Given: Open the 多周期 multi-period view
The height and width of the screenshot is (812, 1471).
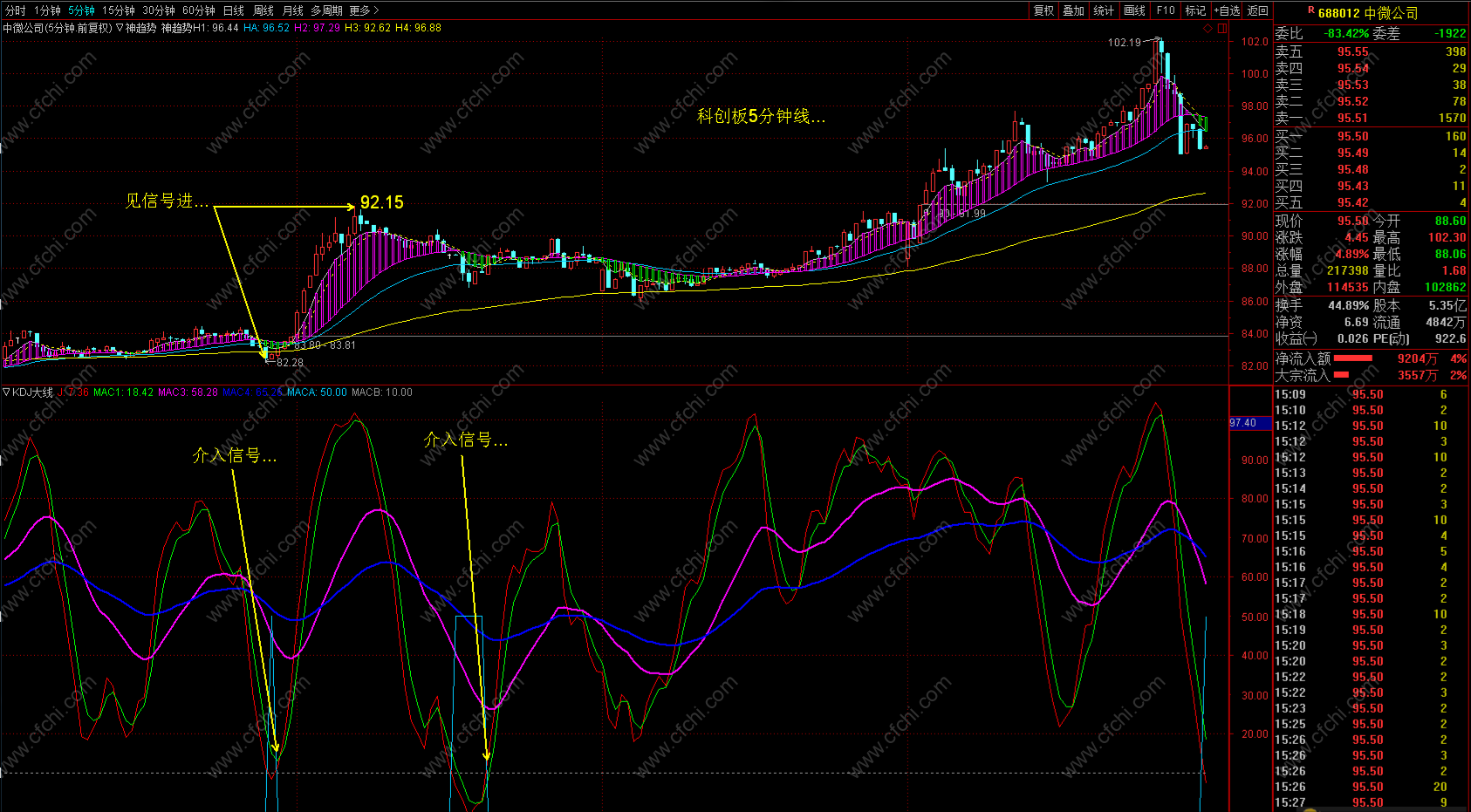Looking at the screenshot, I should pyautogui.click(x=326, y=10).
